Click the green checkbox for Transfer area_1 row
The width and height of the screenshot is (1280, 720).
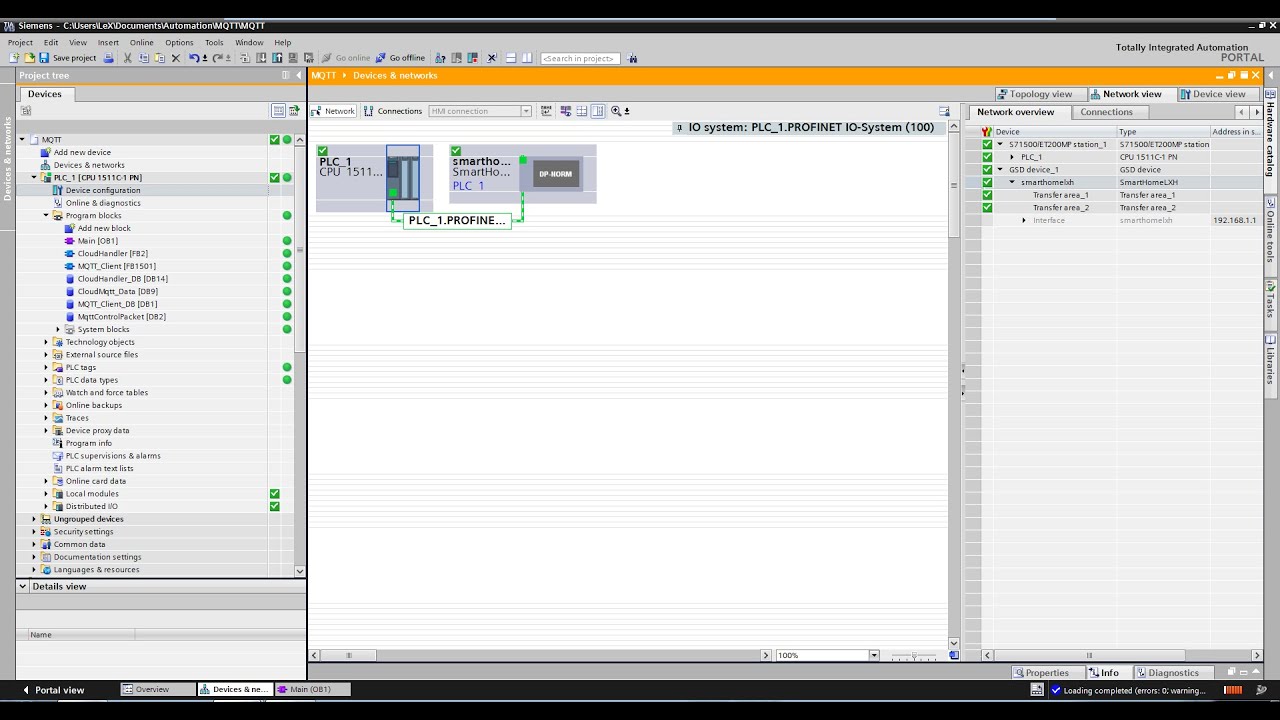(987, 195)
